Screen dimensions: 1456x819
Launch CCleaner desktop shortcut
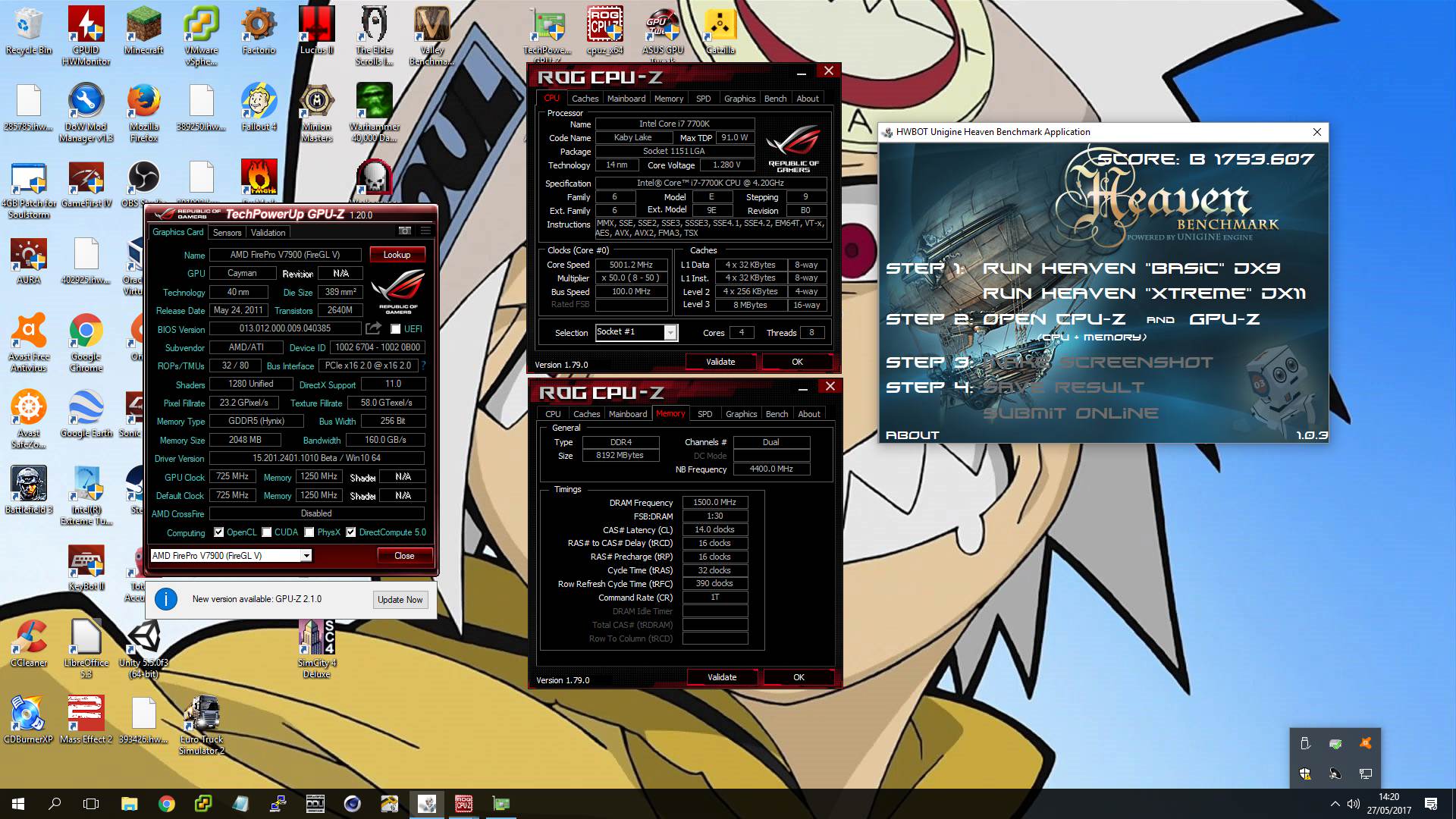coord(29,643)
